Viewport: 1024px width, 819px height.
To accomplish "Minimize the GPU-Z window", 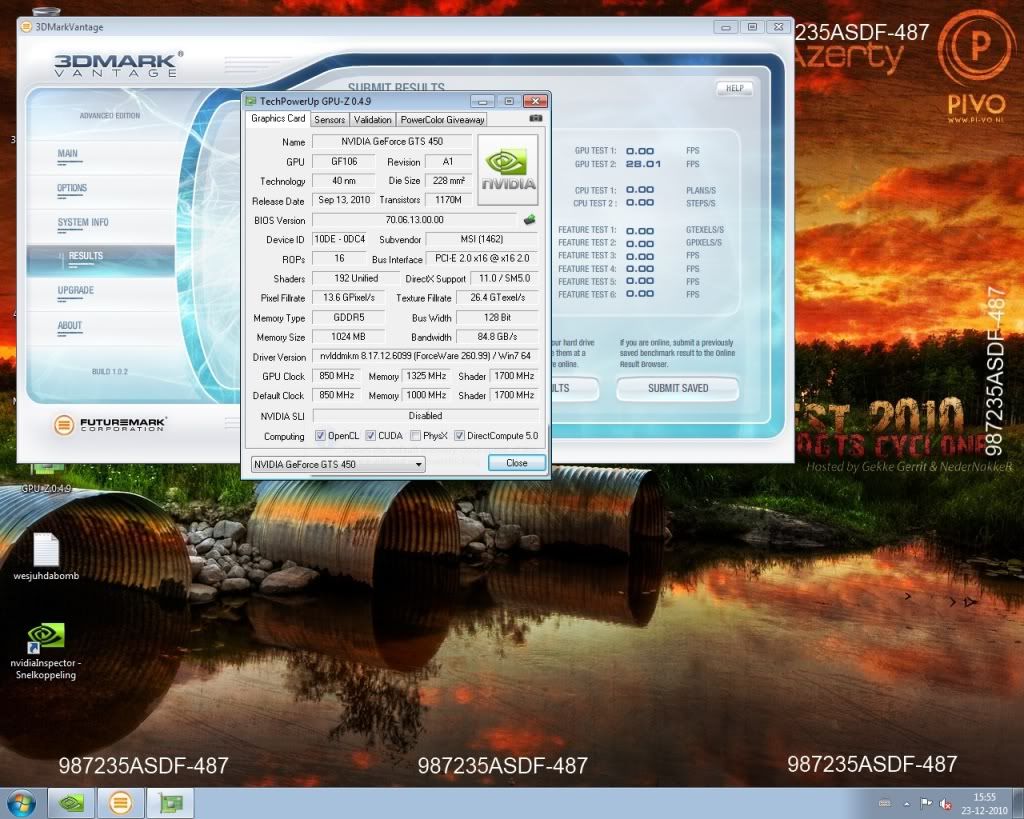I will [483, 101].
